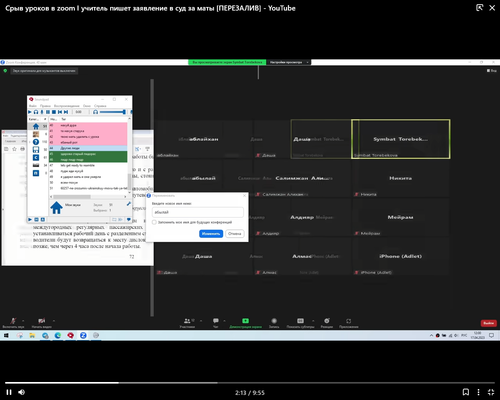Click Вид view button in Zoom top right

(x=492, y=71)
